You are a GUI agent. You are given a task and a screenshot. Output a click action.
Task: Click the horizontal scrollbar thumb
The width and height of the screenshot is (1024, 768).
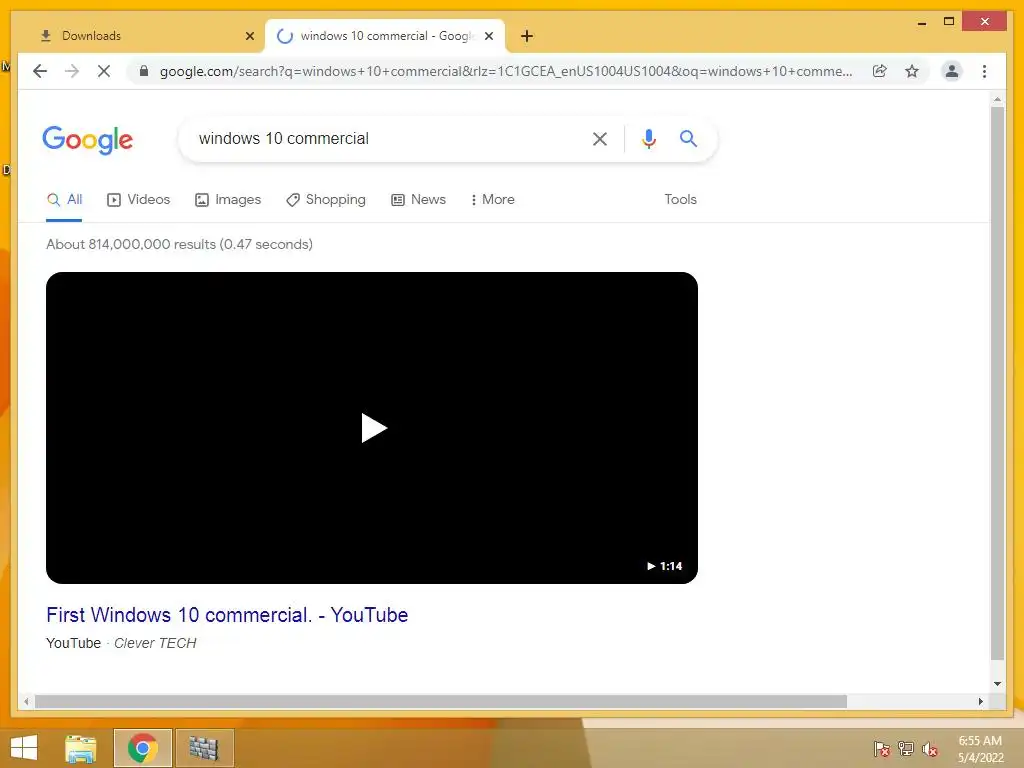441,701
